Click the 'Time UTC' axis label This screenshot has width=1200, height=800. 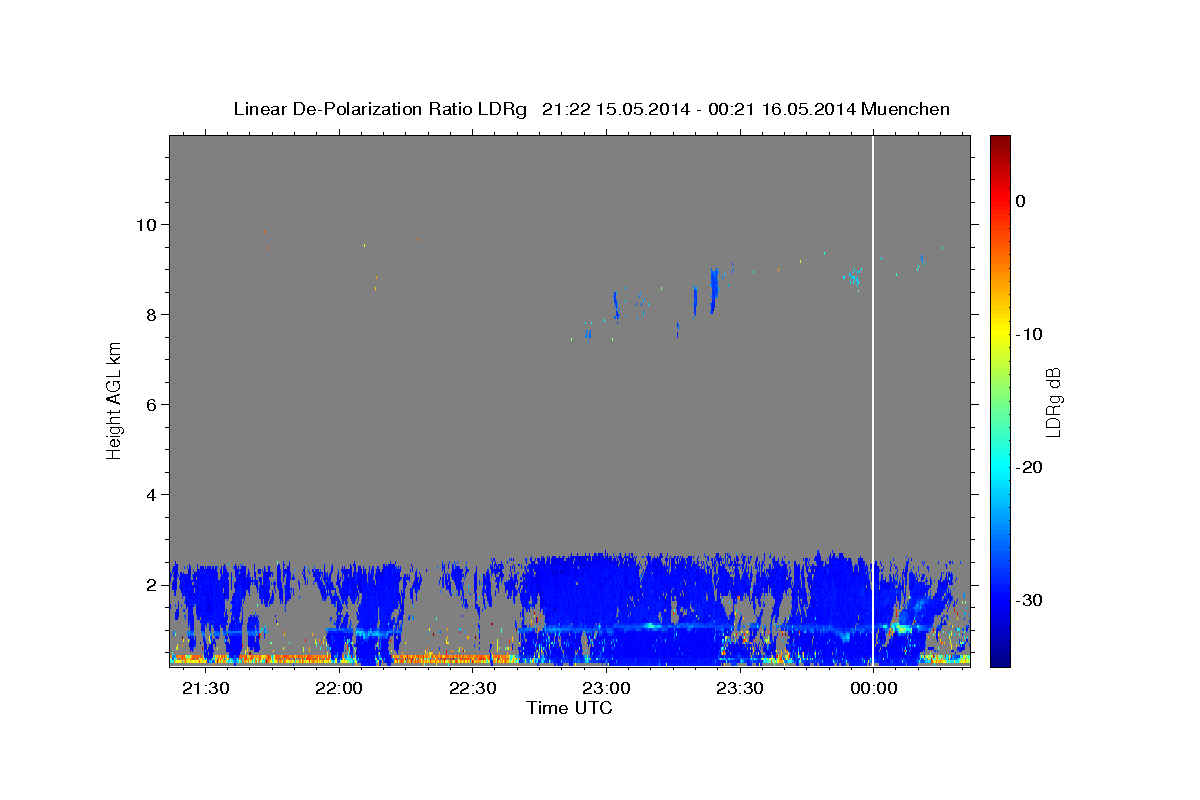coord(570,708)
